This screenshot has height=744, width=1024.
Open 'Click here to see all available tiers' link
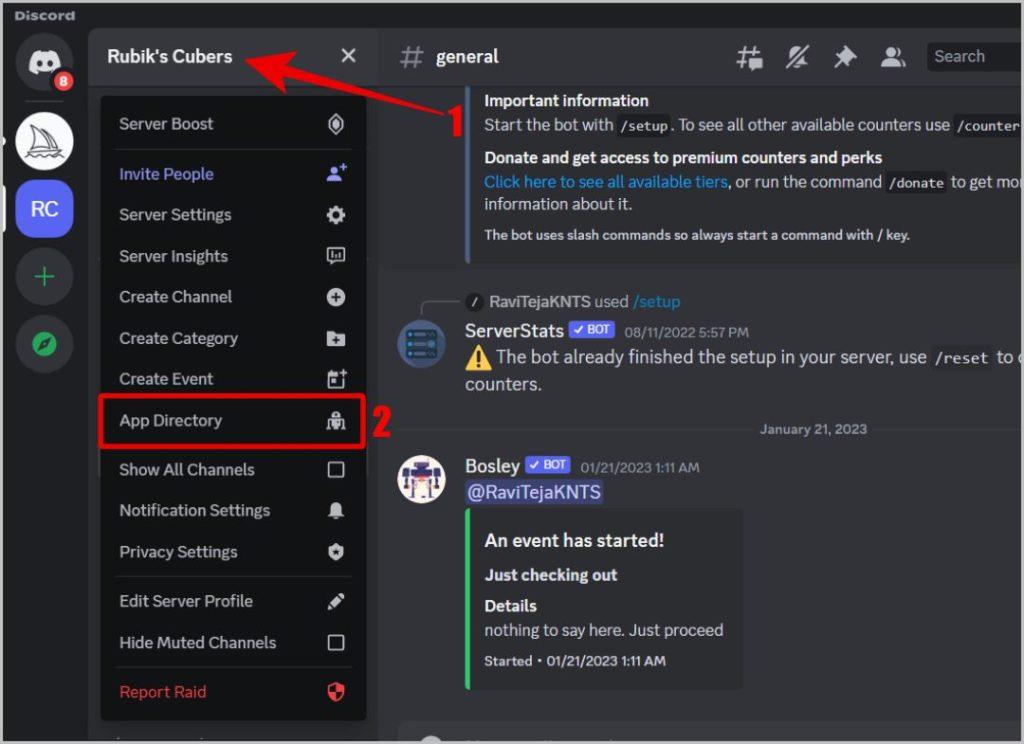coord(605,182)
